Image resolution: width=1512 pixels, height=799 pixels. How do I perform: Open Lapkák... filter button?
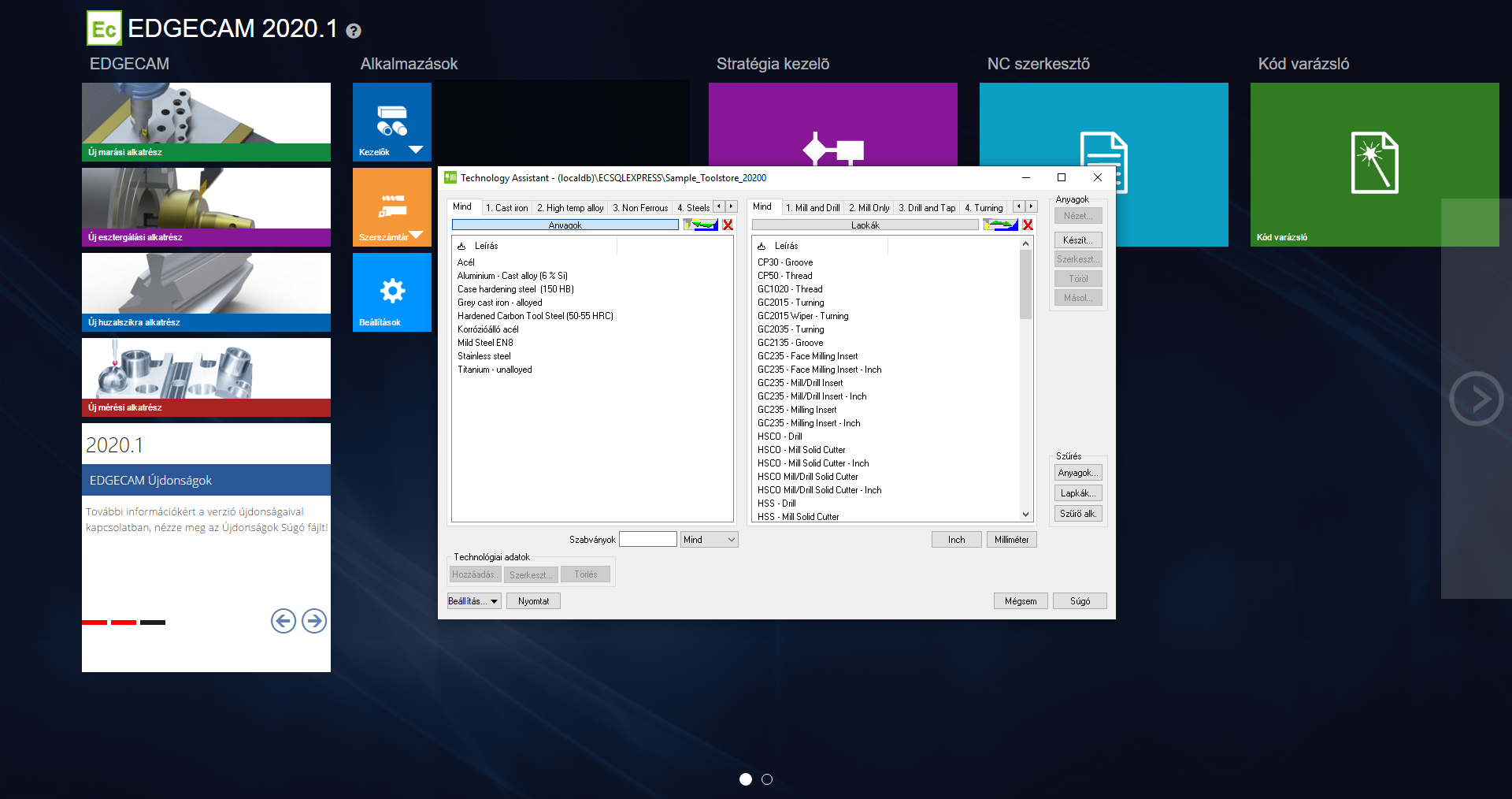1078,493
